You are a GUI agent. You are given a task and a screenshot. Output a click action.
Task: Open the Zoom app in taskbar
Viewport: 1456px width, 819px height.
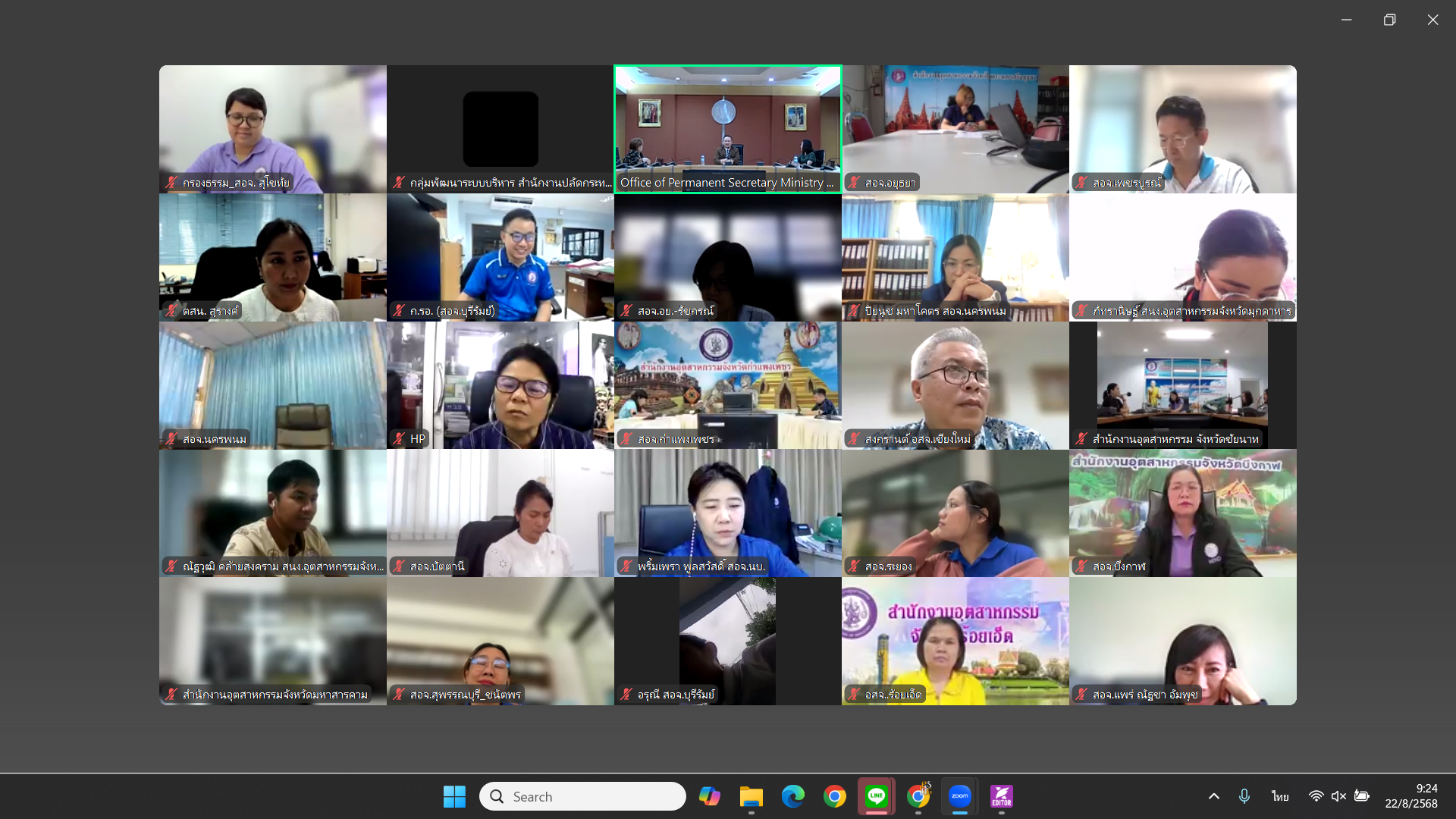(x=960, y=796)
